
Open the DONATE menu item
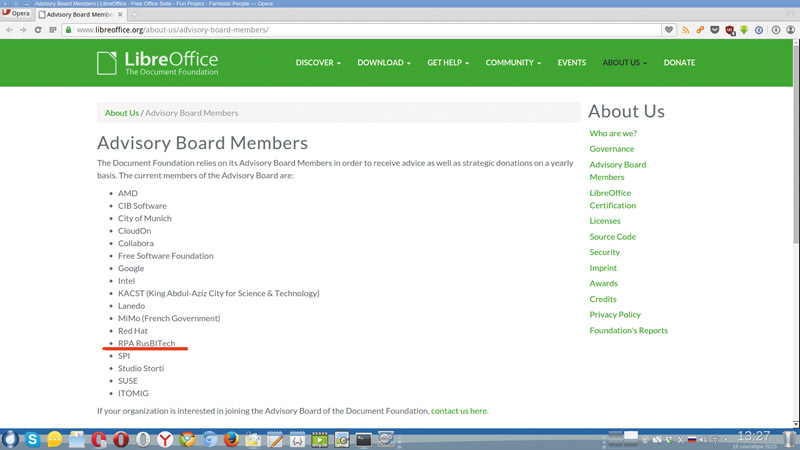click(x=679, y=62)
